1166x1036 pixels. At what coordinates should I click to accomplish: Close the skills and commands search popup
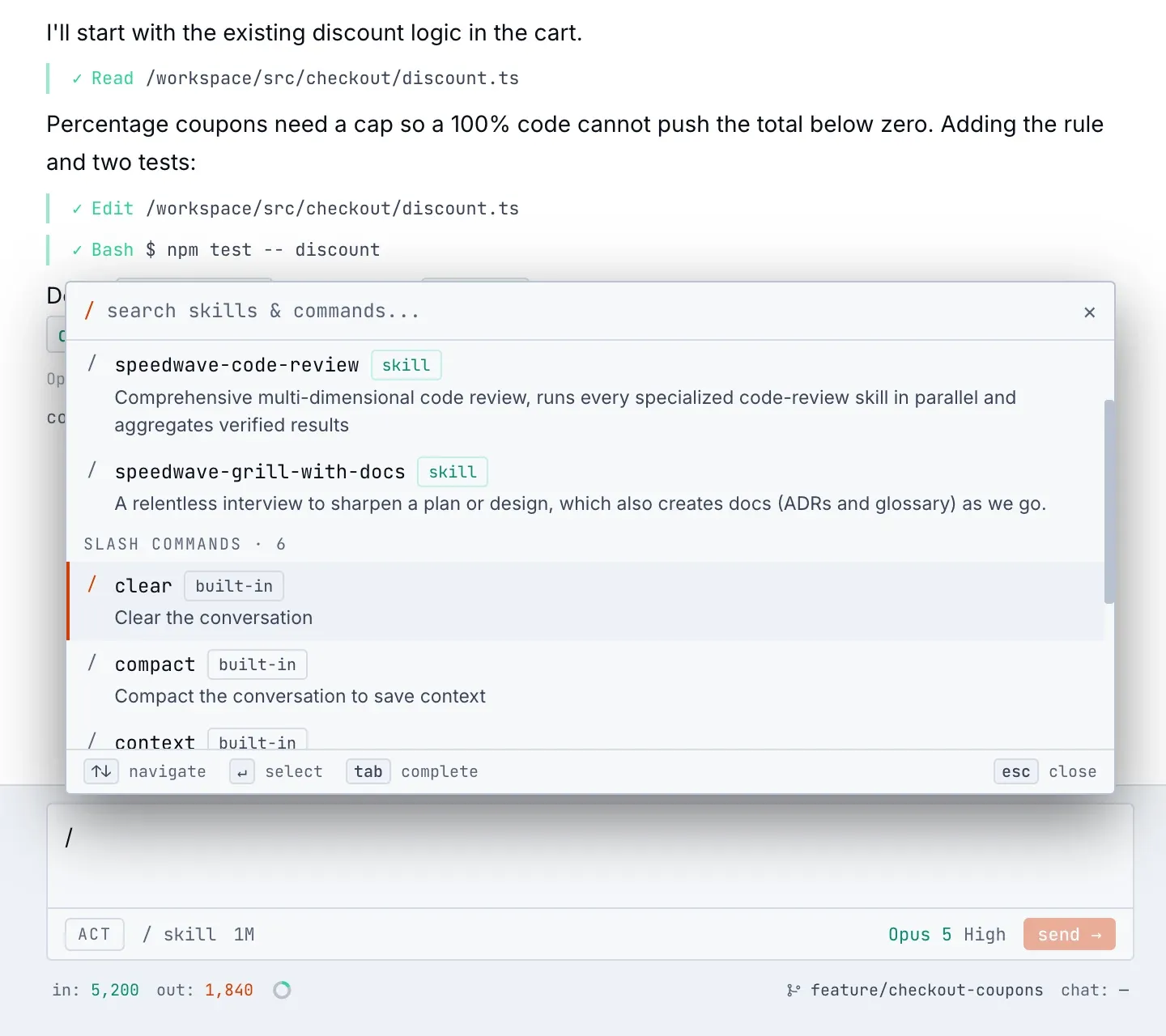coord(1089,312)
